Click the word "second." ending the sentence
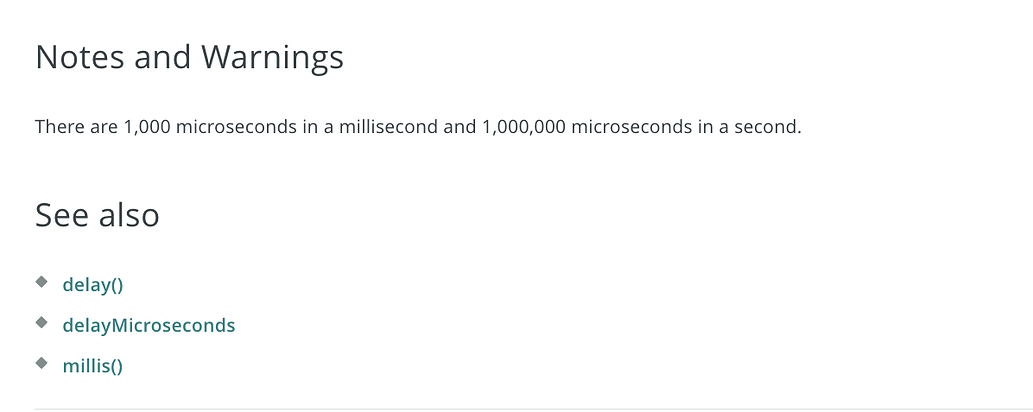Image resolution: width=1033 pixels, height=412 pixels. click(769, 128)
